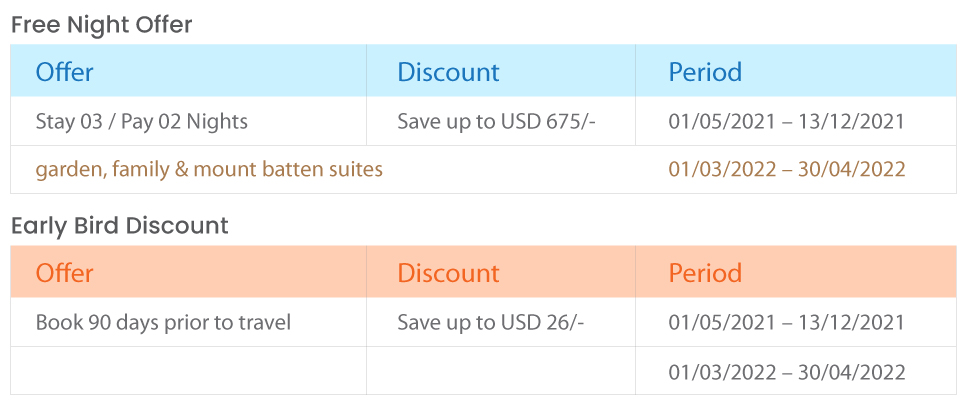This screenshot has width=968, height=401.
Task: Select the orange Period column header
Action: point(705,273)
